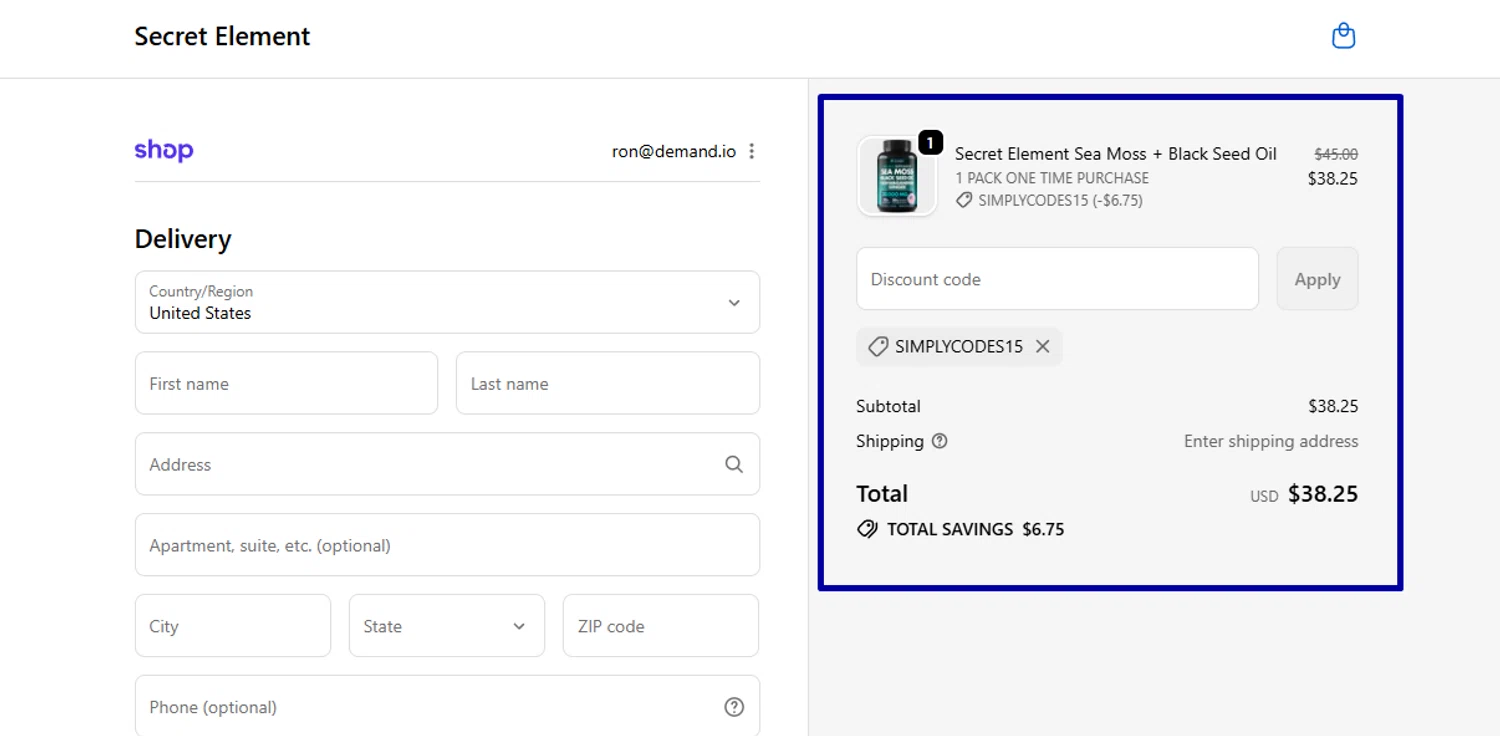
Task: Open the Country/Region dropdown
Action: pos(447,302)
